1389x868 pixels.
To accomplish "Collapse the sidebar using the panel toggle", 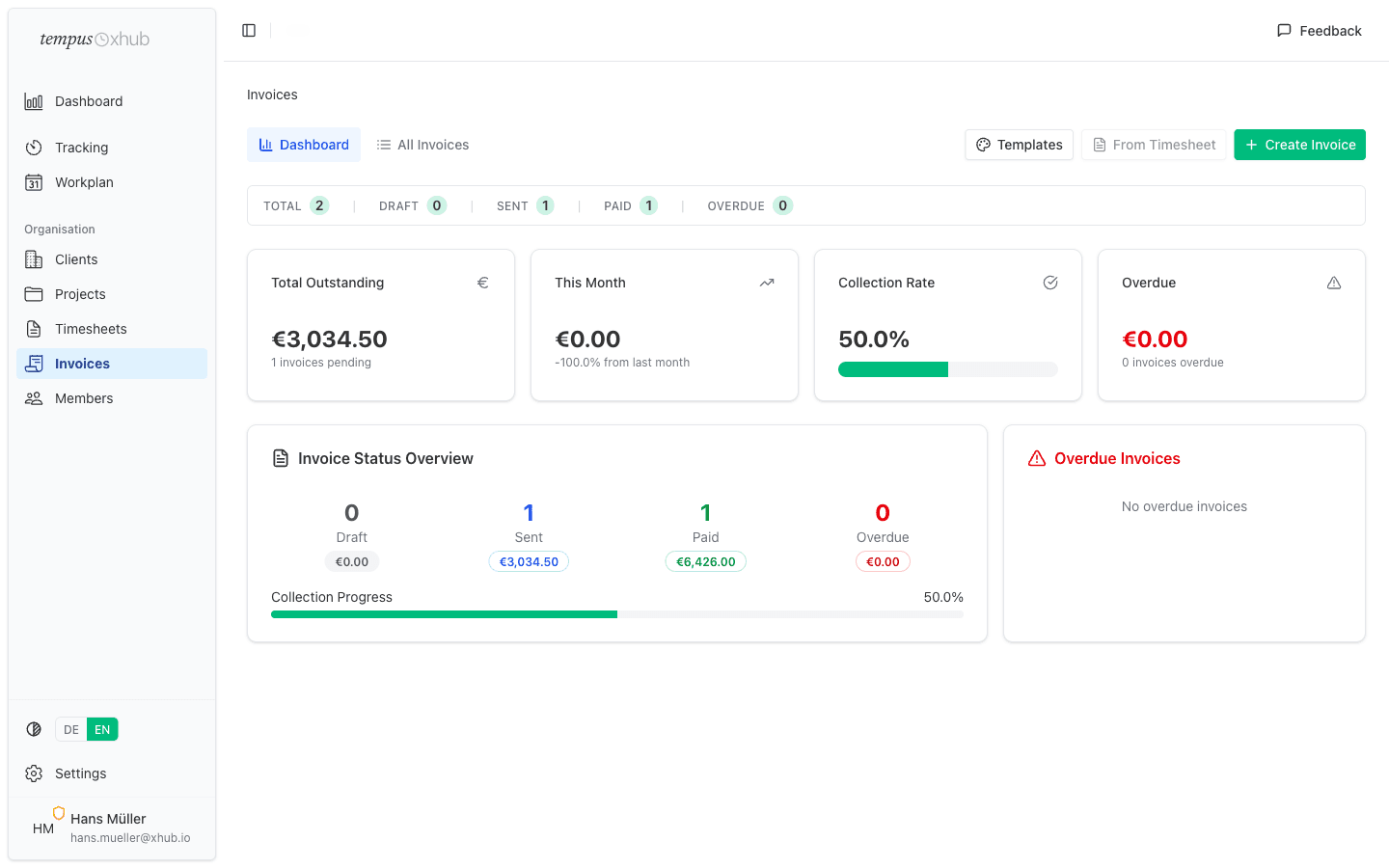I will (x=249, y=30).
